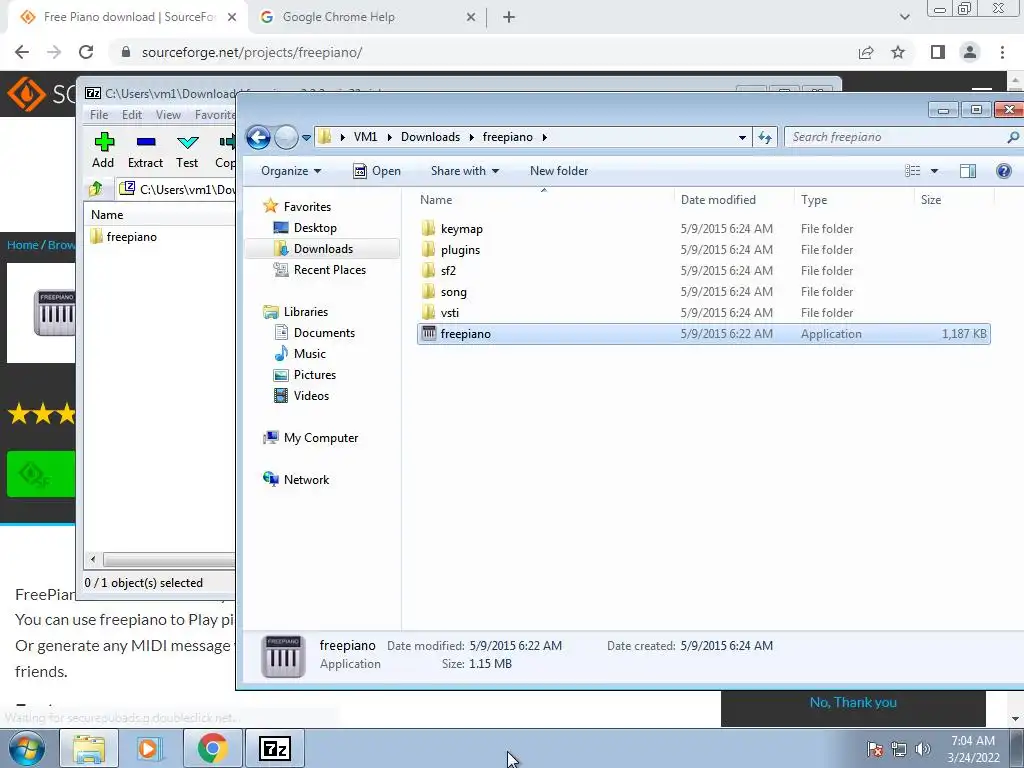Click My Computer in navigation pane

click(320, 438)
